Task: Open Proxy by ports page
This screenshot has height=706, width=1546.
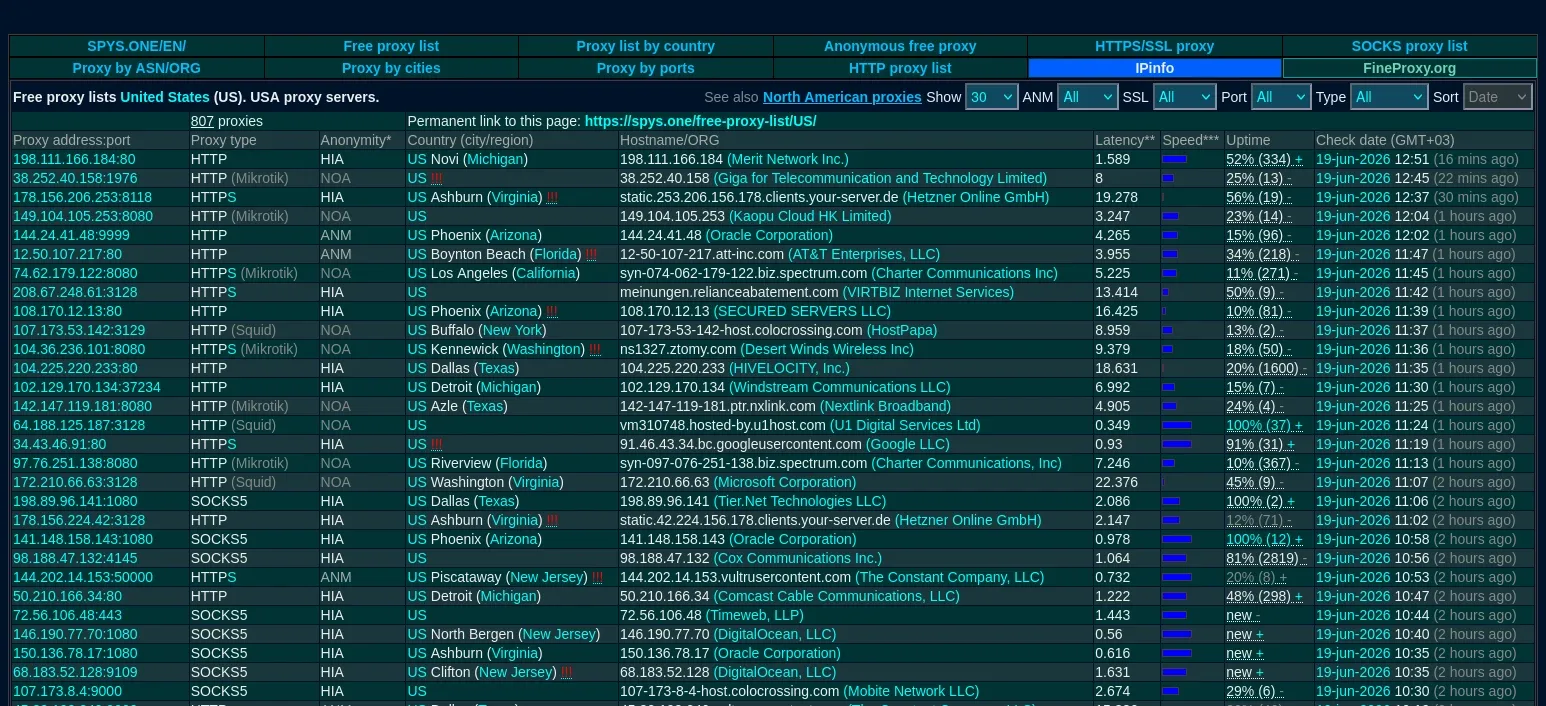Action: point(646,68)
